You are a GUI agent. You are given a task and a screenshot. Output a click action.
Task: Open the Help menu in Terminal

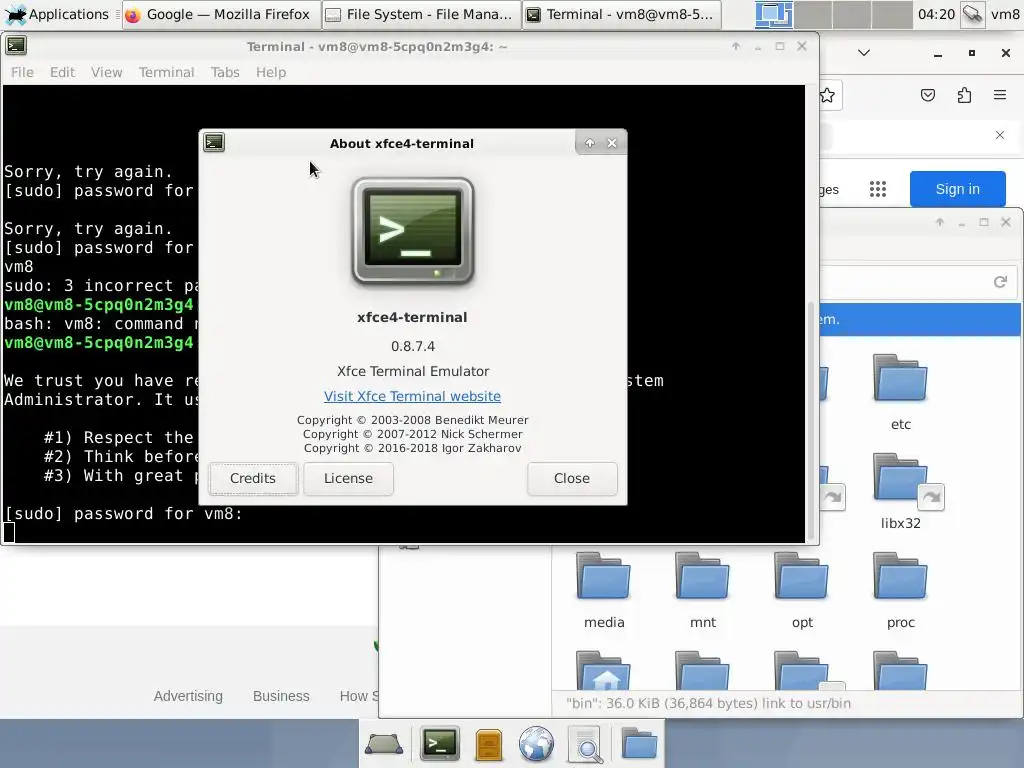pyautogui.click(x=271, y=72)
